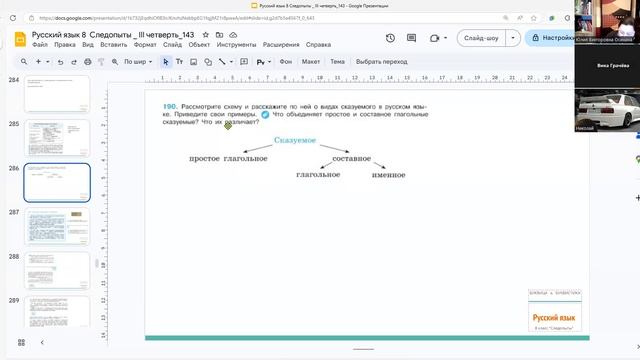Open the Google Slides home icon
This screenshot has height=360, width=640.
20,39
